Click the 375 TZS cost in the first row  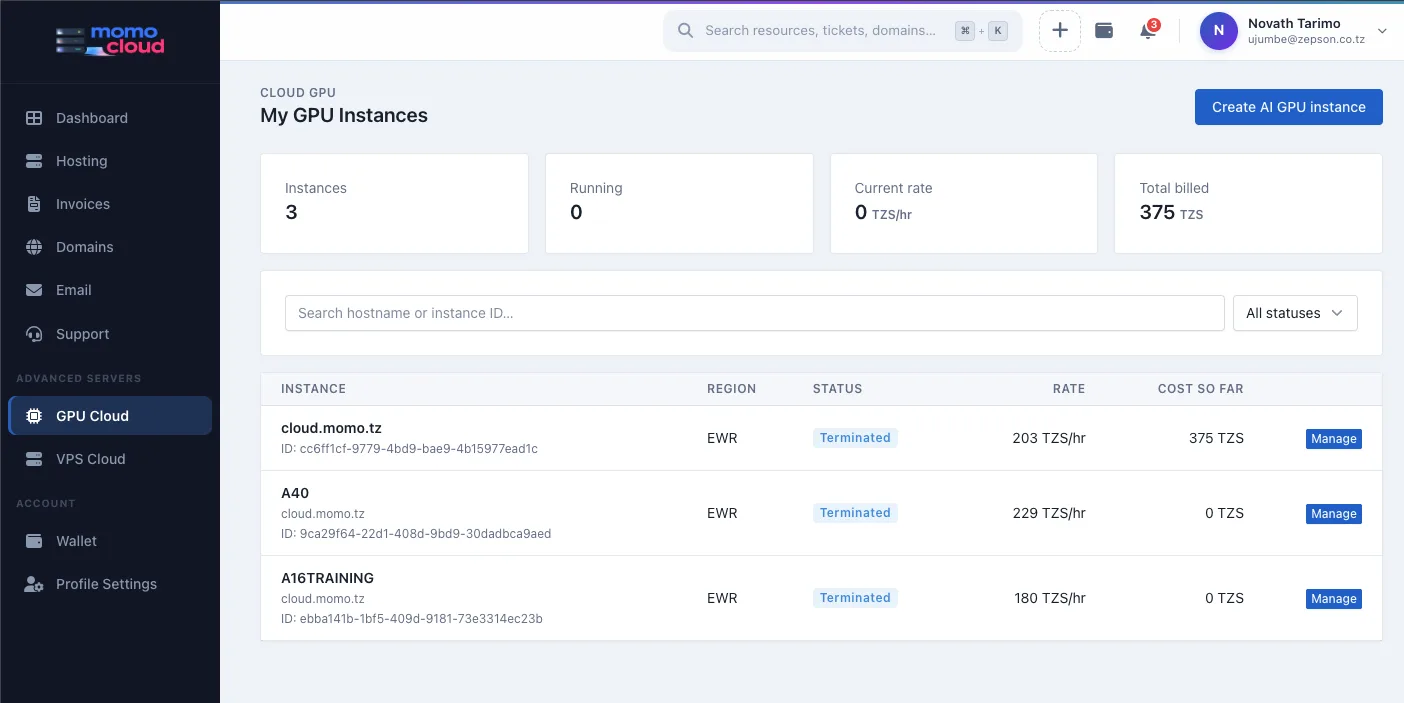[1216, 438]
